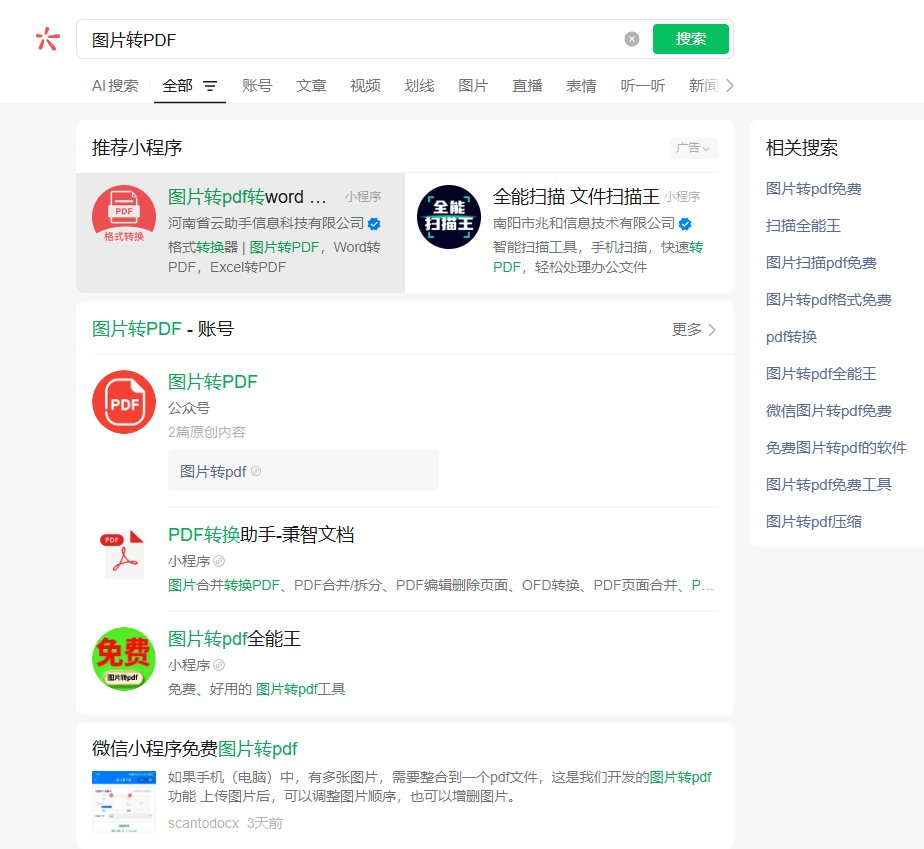The image size is (924, 849).
Task: Open the 图片转PDF 公众号 title
Action: 213,382
